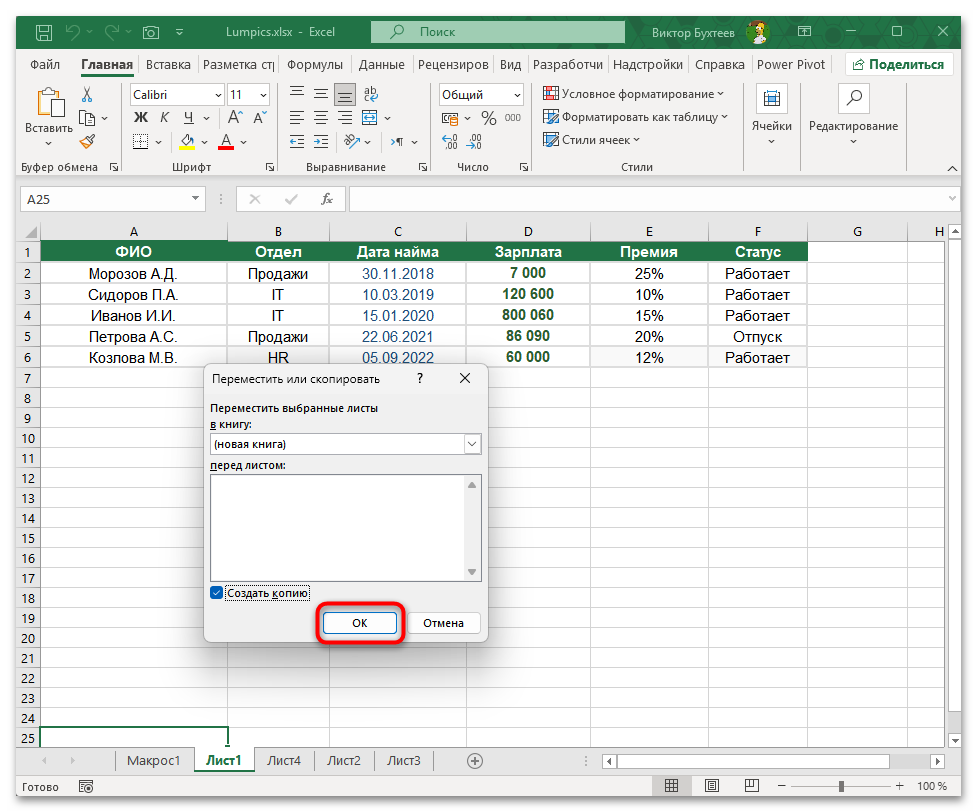Click the Percent style icon

[487, 117]
